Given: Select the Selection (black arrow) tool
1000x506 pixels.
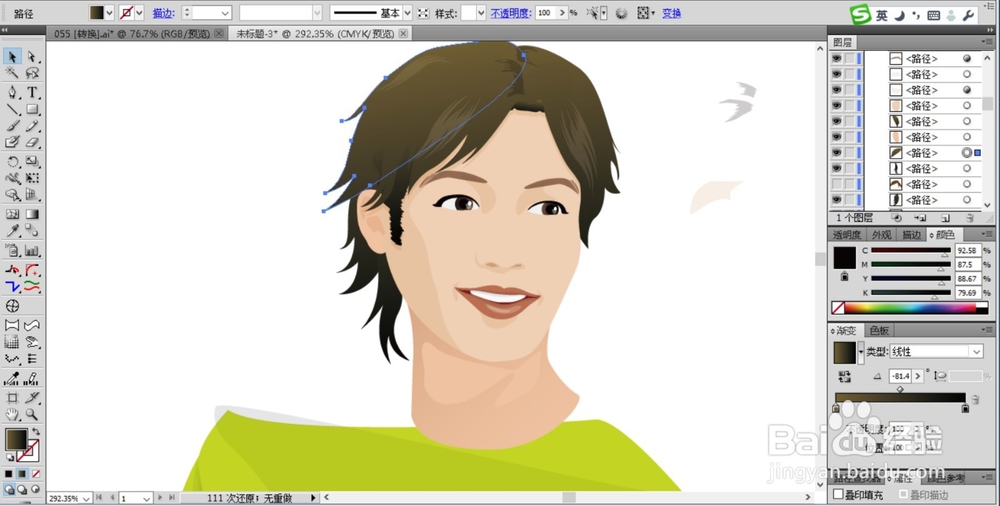Looking at the screenshot, I should tap(12, 57).
